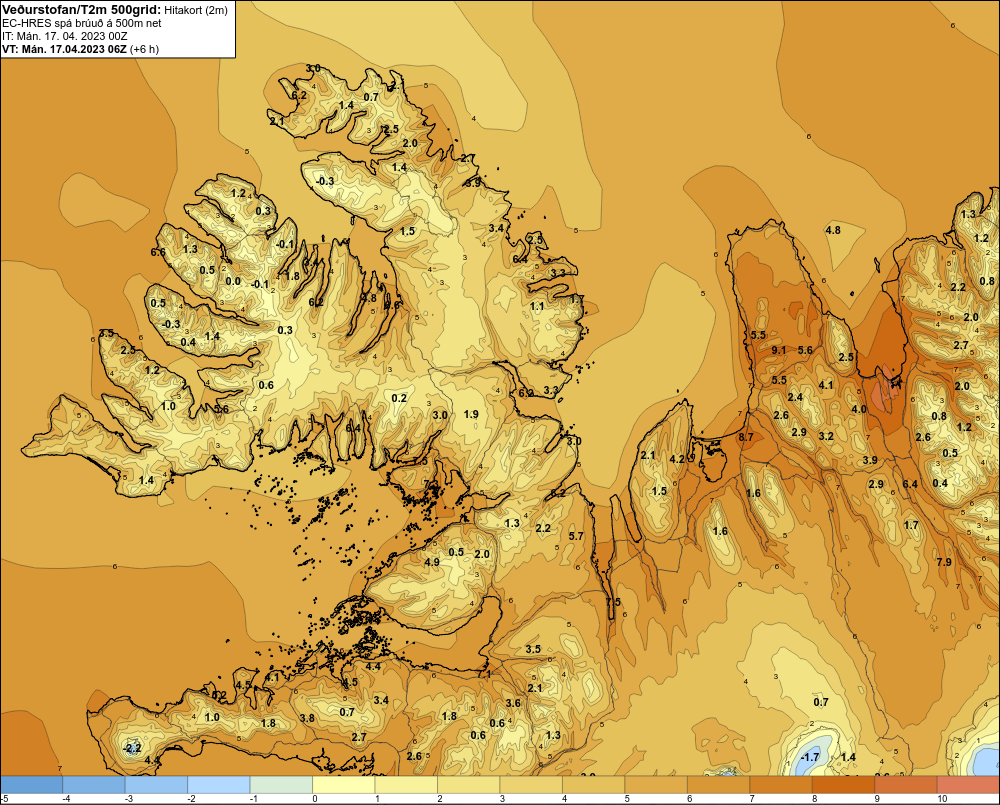Click the 3.2 temperature value on the map
This screenshot has height=805, width=1000.
pyautogui.click(x=826, y=436)
